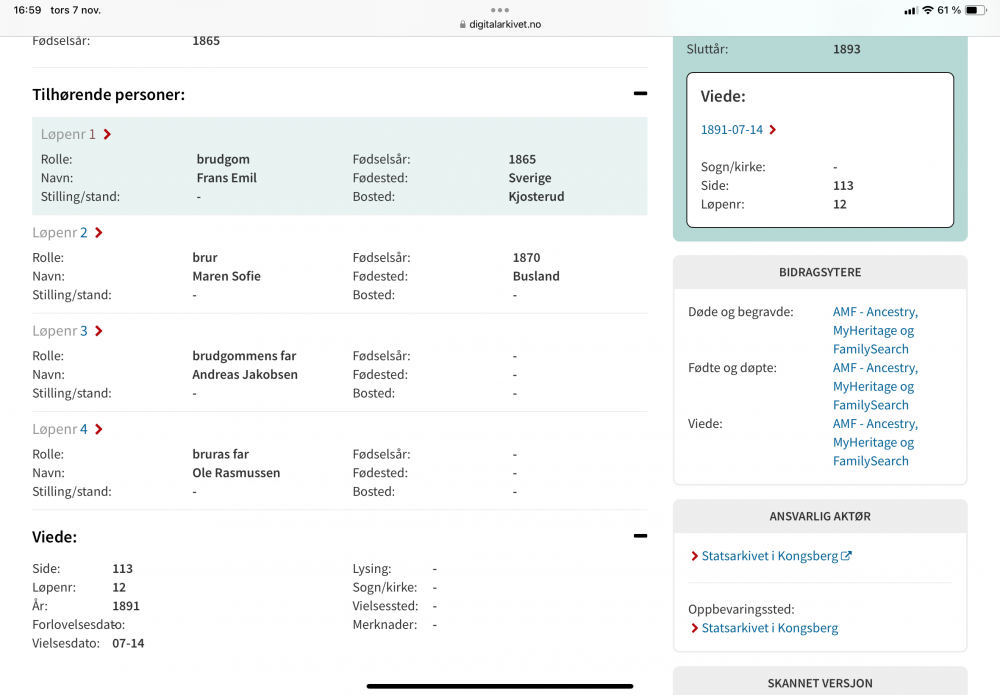
Task: Tap the battery icon in the status bar
Action: coord(976,10)
